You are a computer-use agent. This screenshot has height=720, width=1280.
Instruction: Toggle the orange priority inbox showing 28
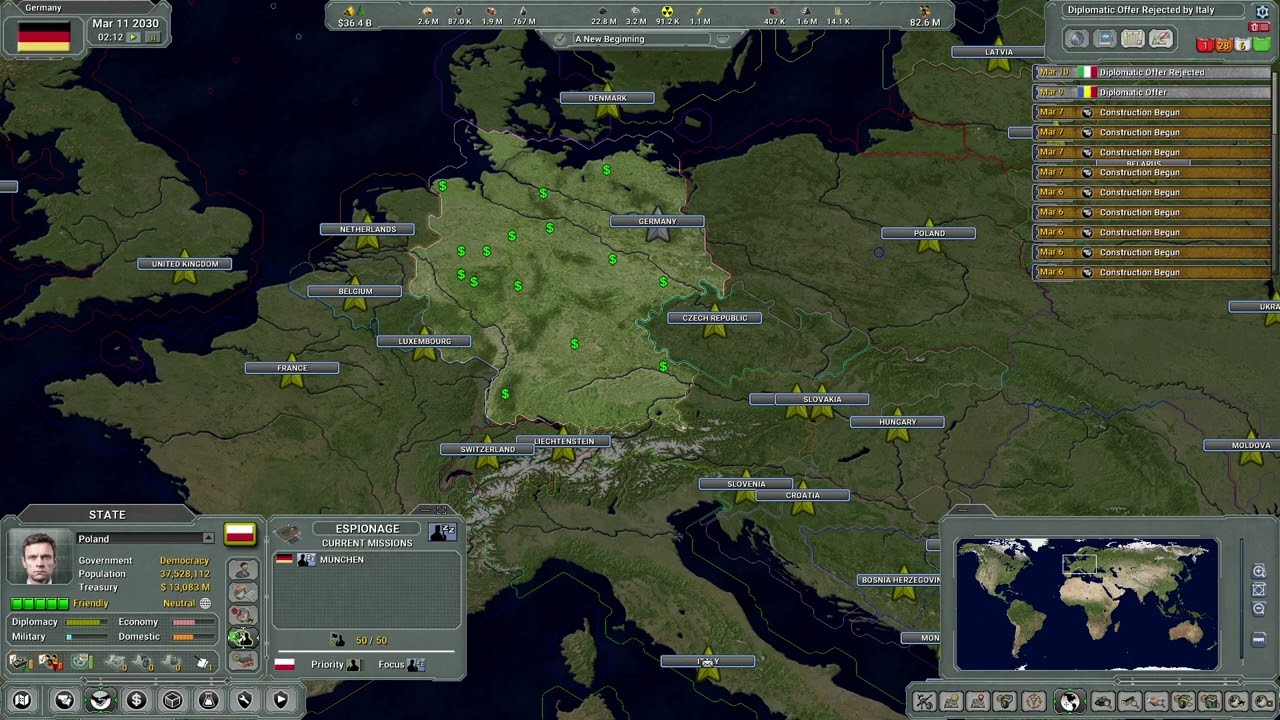point(1223,45)
